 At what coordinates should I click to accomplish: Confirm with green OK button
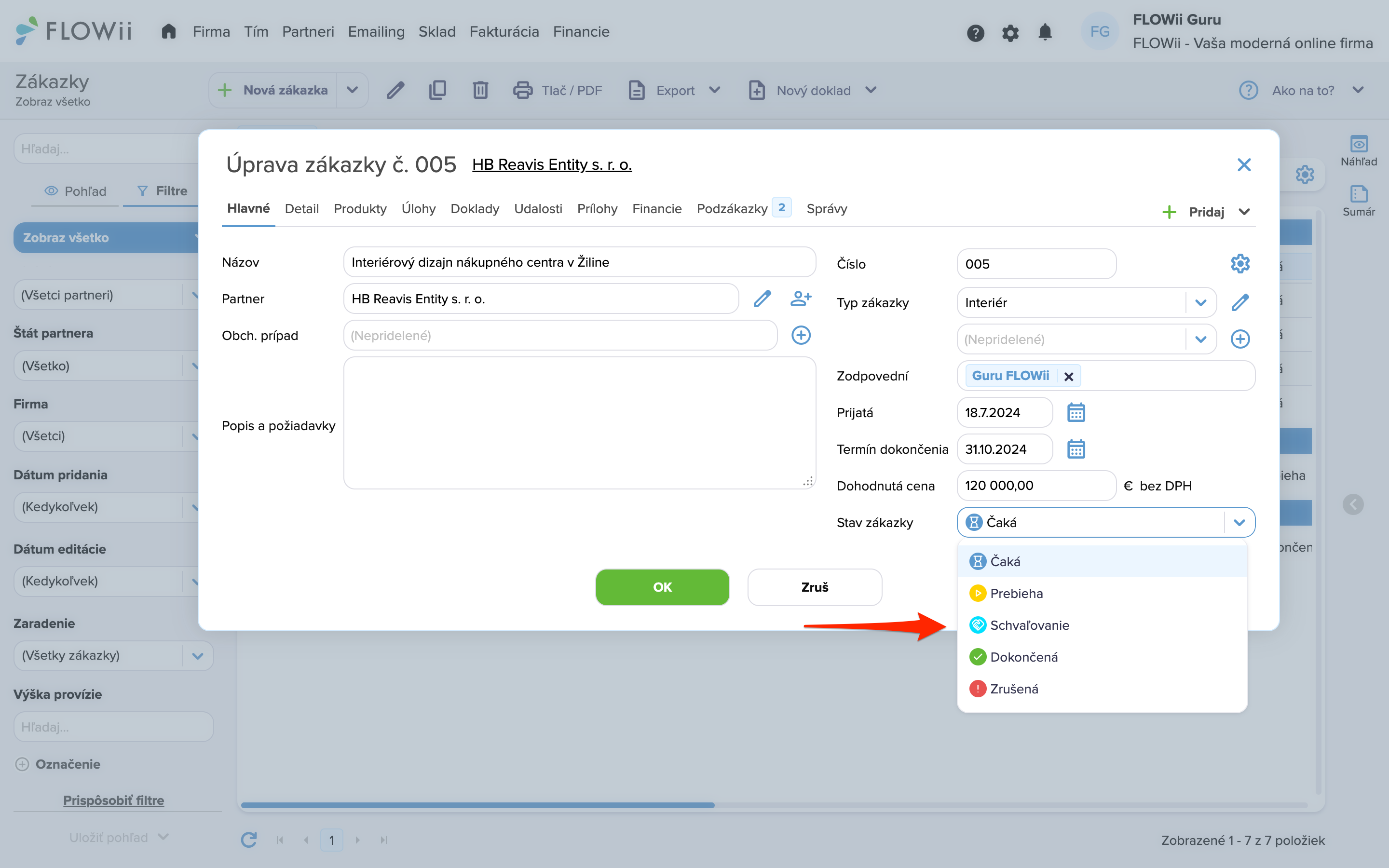point(662,587)
